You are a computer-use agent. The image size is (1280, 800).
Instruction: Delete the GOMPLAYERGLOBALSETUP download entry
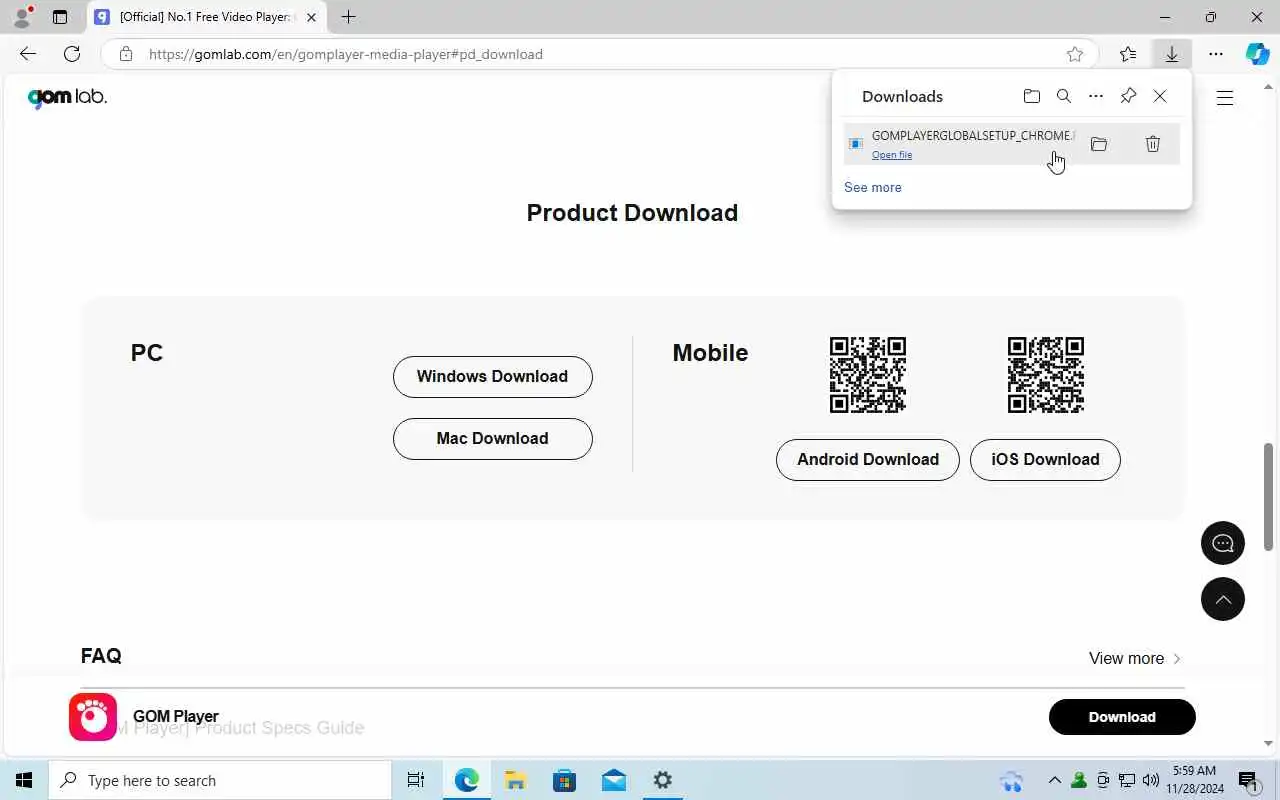tap(1153, 144)
